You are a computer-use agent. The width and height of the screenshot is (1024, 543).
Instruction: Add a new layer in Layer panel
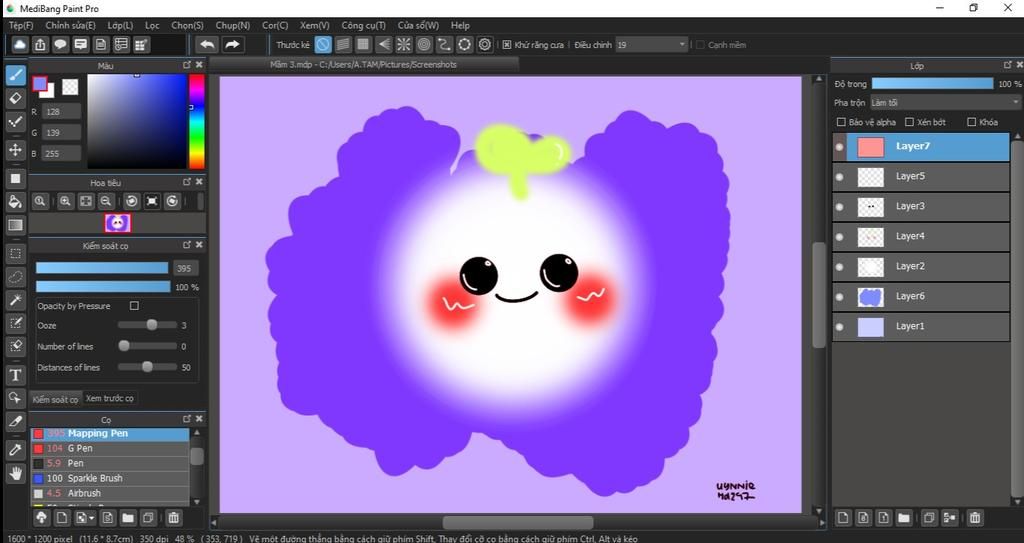[843, 518]
